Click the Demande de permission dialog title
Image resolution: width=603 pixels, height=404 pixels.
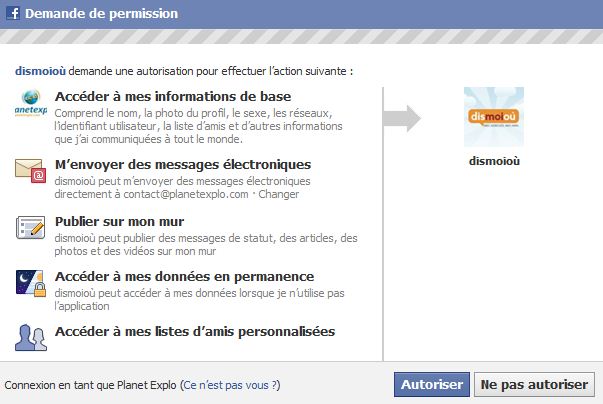(102, 13)
